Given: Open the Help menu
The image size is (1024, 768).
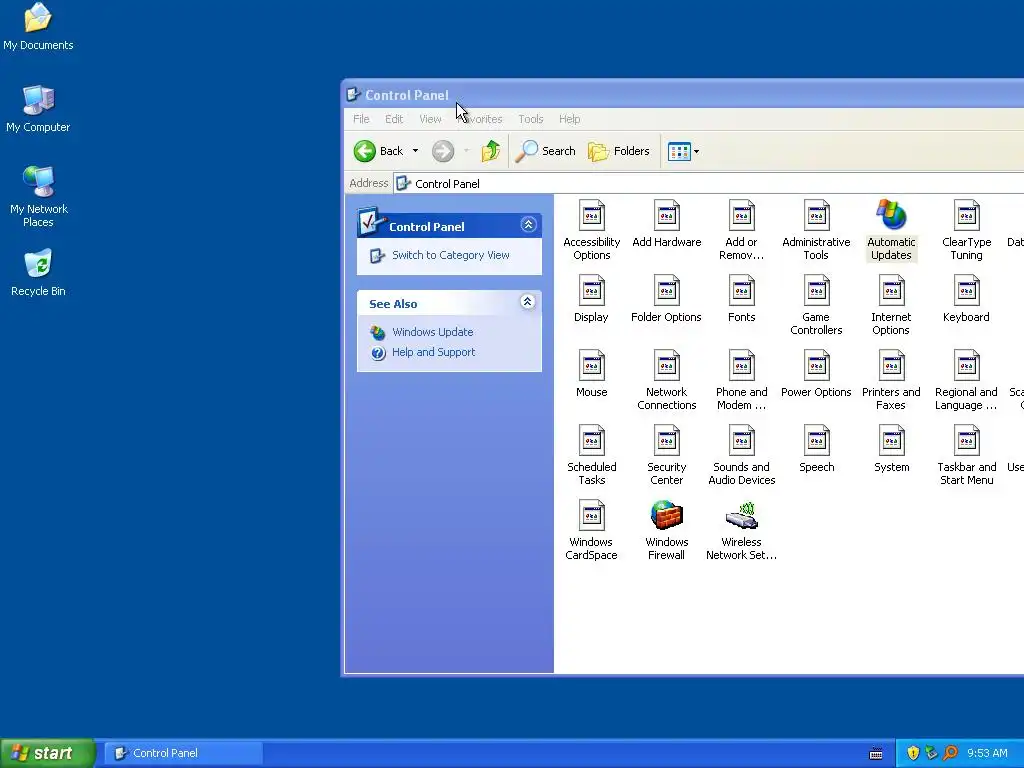Looking at the screenshot, I should pyautogui.click(x=569, y=119).
